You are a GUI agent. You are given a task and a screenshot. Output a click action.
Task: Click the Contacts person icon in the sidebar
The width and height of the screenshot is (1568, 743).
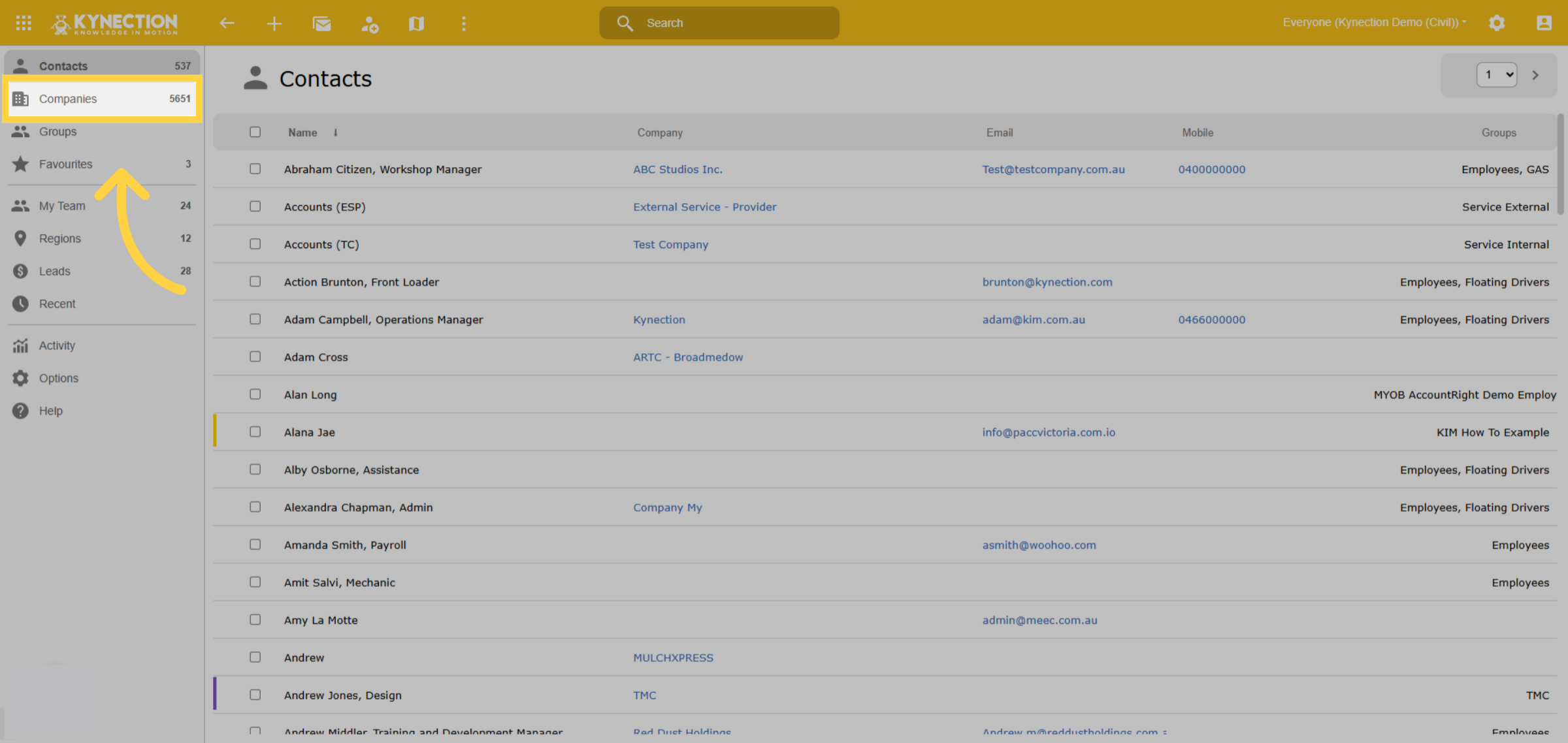click(20, 66)
